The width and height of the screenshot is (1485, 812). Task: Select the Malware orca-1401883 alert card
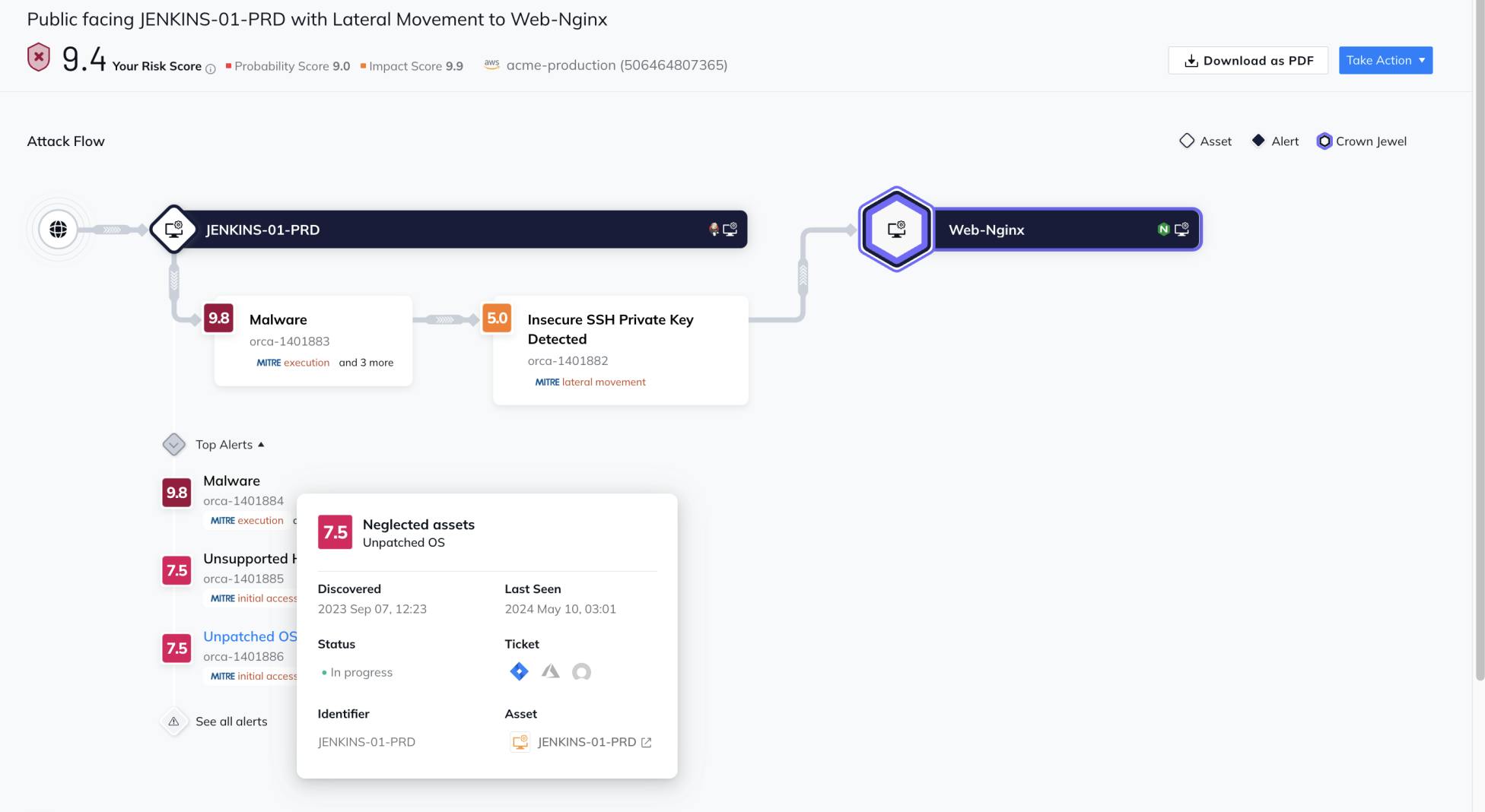point(313,341)
